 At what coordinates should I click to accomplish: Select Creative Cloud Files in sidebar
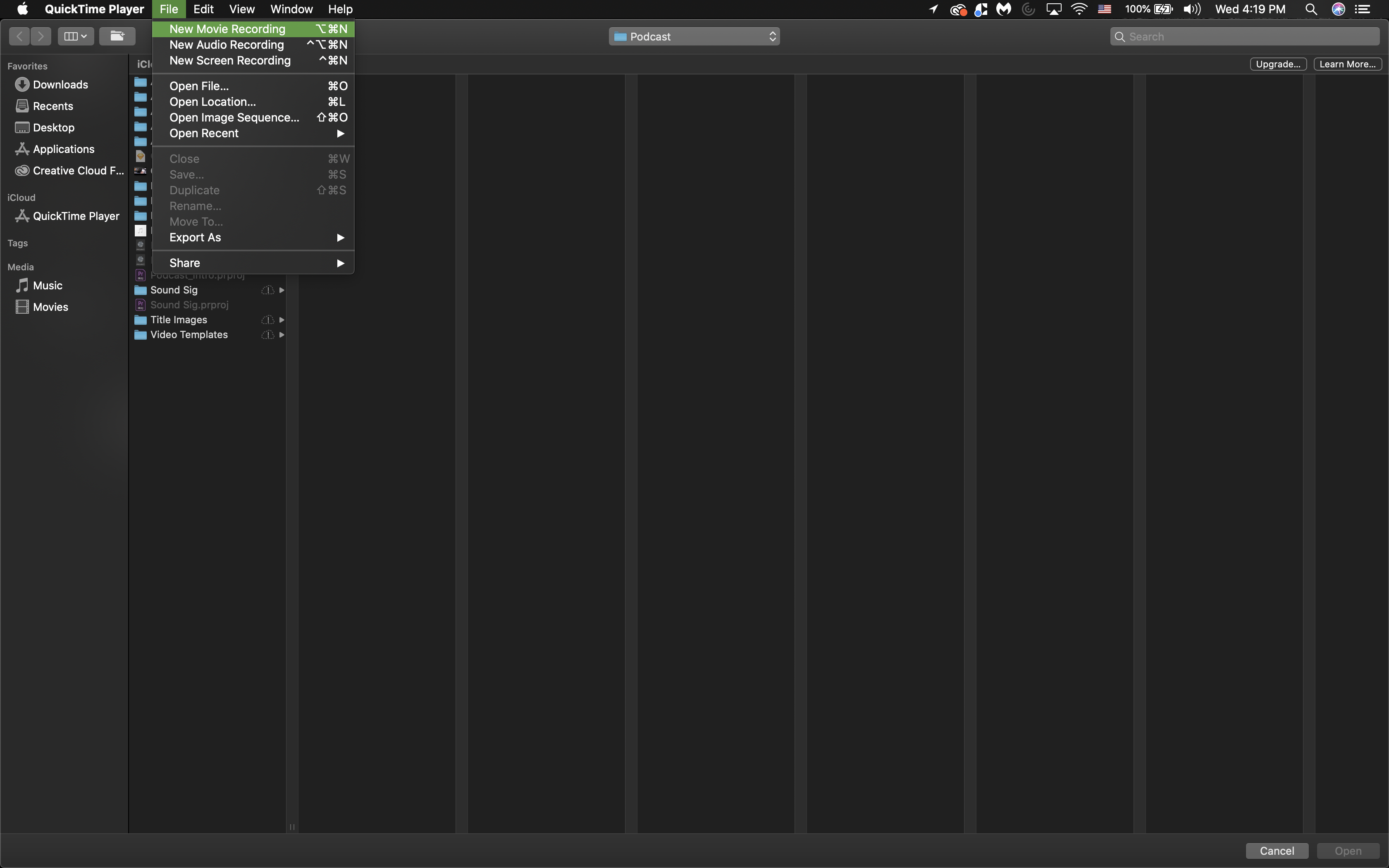click(77, 170)
